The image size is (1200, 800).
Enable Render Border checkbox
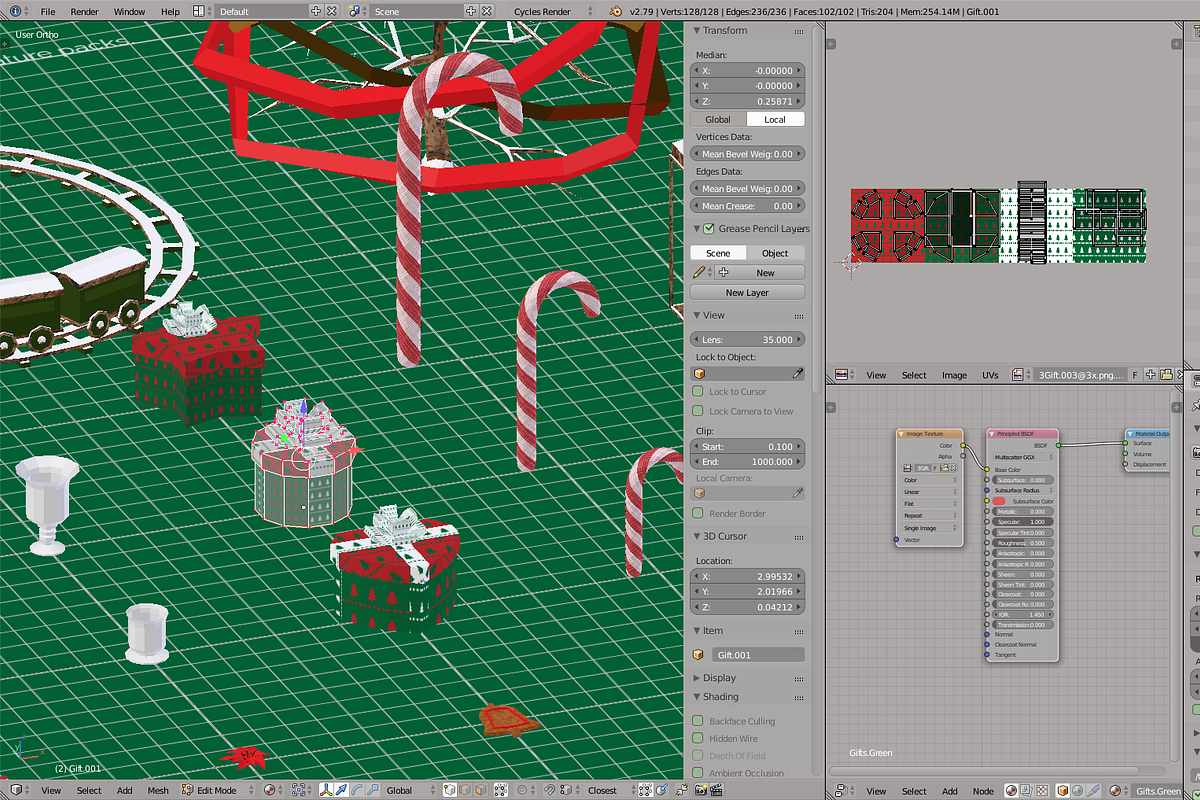coord(698,513)
